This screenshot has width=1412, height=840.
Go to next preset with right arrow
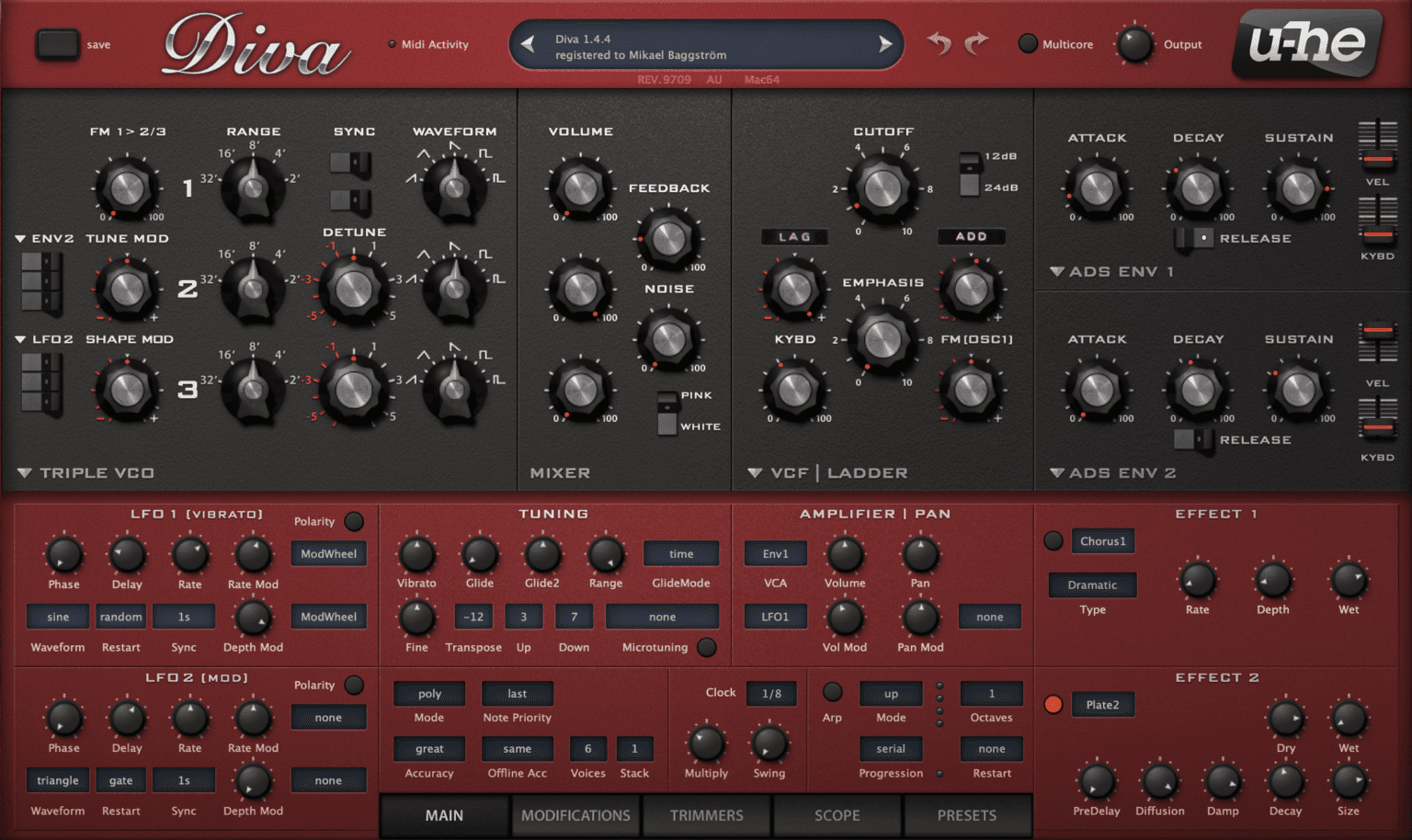click(884, 44)
